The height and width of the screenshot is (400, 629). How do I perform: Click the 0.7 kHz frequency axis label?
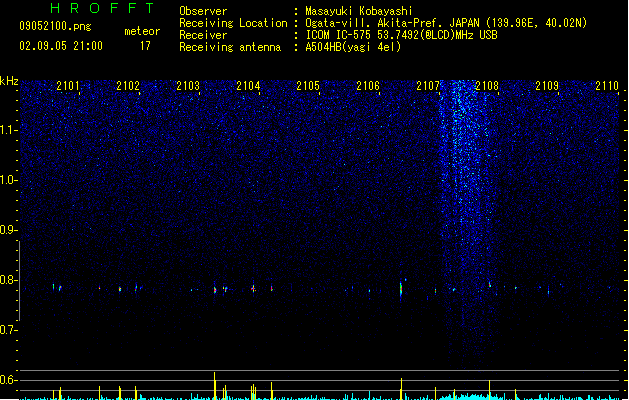click(x=8, y=330)
